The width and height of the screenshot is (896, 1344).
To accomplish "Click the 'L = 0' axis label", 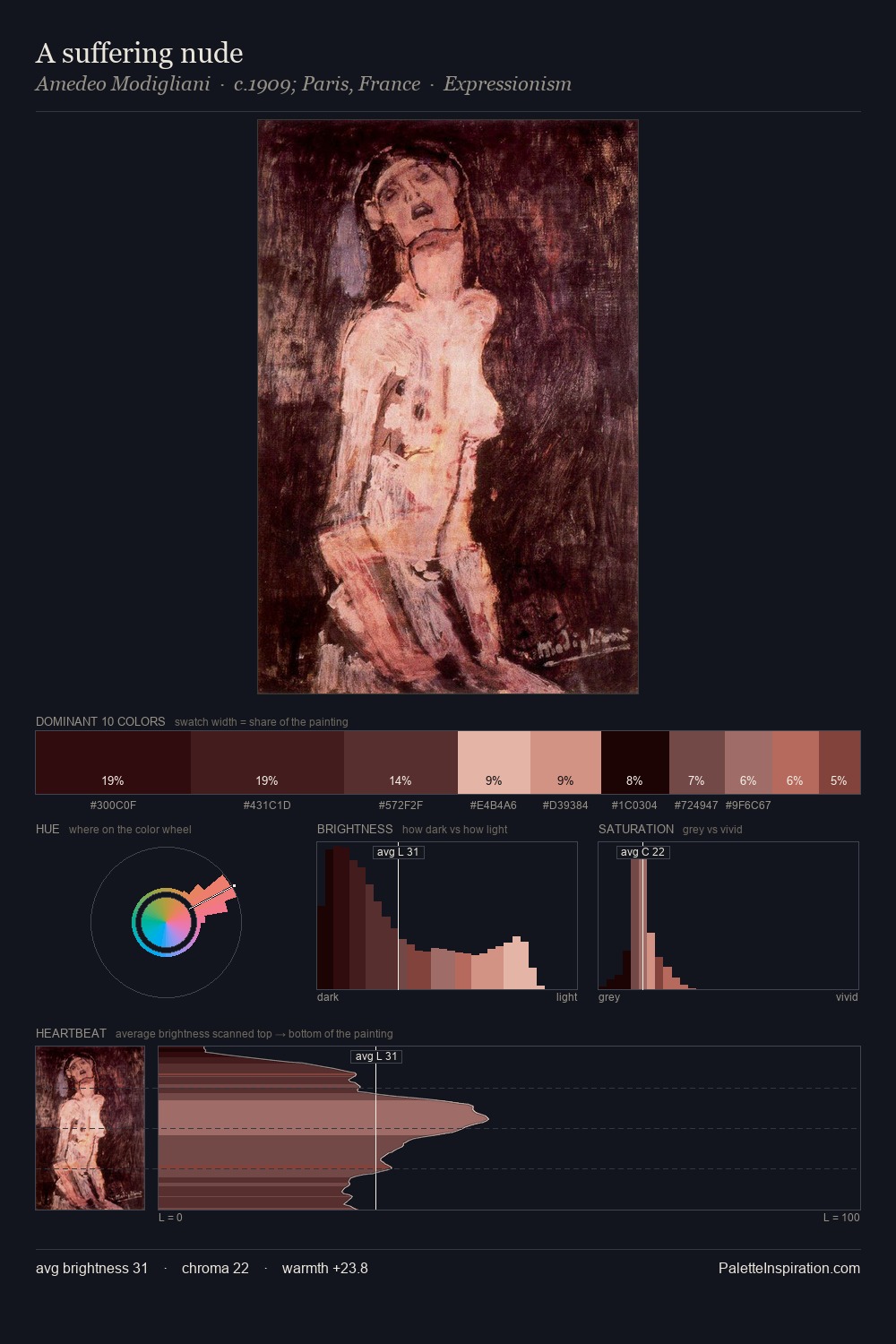I will pos(170,1218).
